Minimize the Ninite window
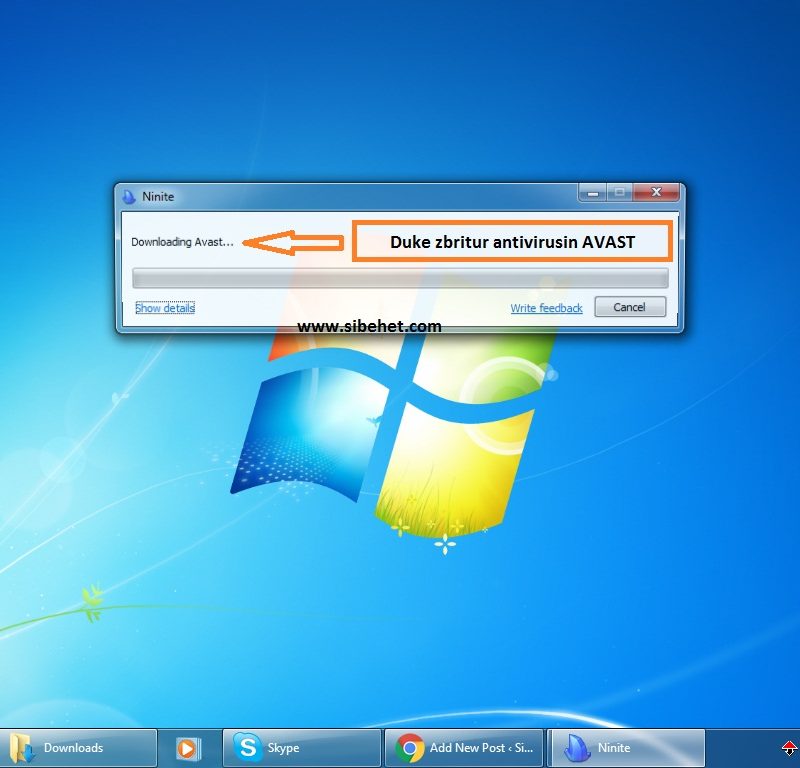The height and width of the screenshot is (768, 800). [592, 192]
